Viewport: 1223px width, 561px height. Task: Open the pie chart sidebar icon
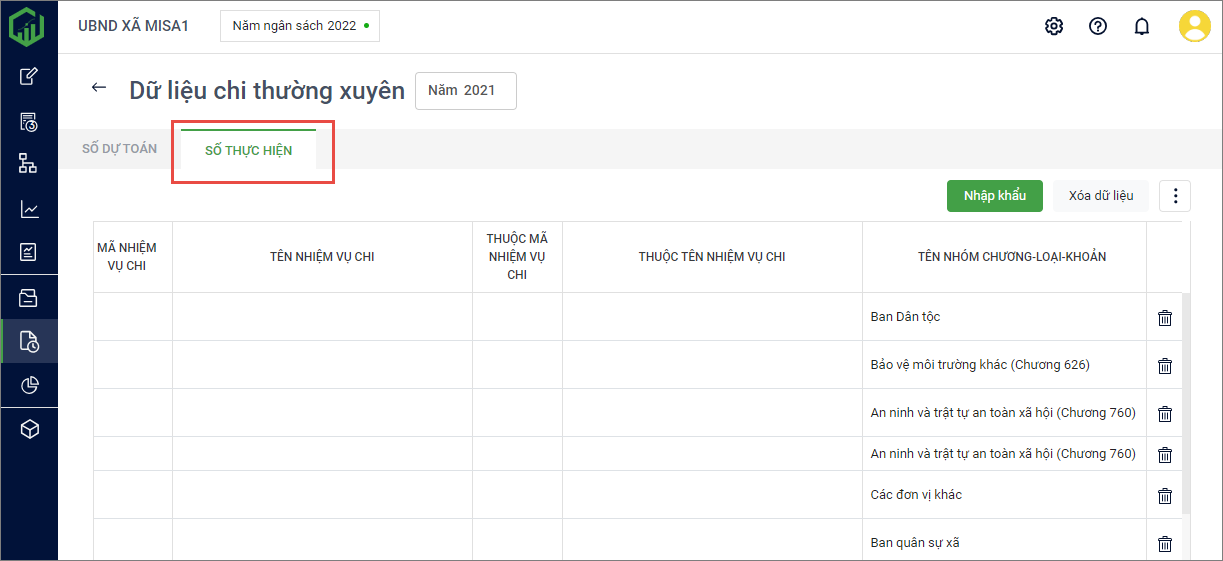click(x=29, y=385)
